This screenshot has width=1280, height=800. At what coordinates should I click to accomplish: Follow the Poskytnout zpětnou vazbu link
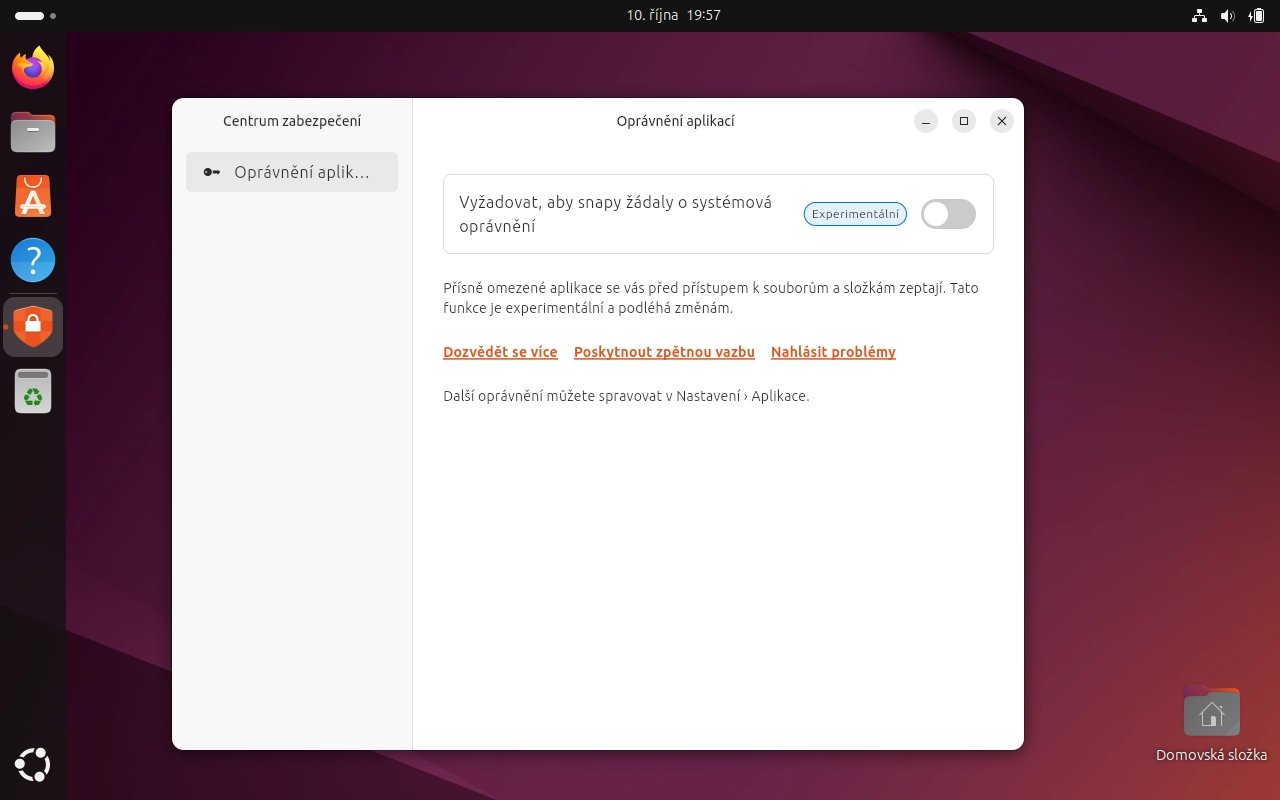664,352
